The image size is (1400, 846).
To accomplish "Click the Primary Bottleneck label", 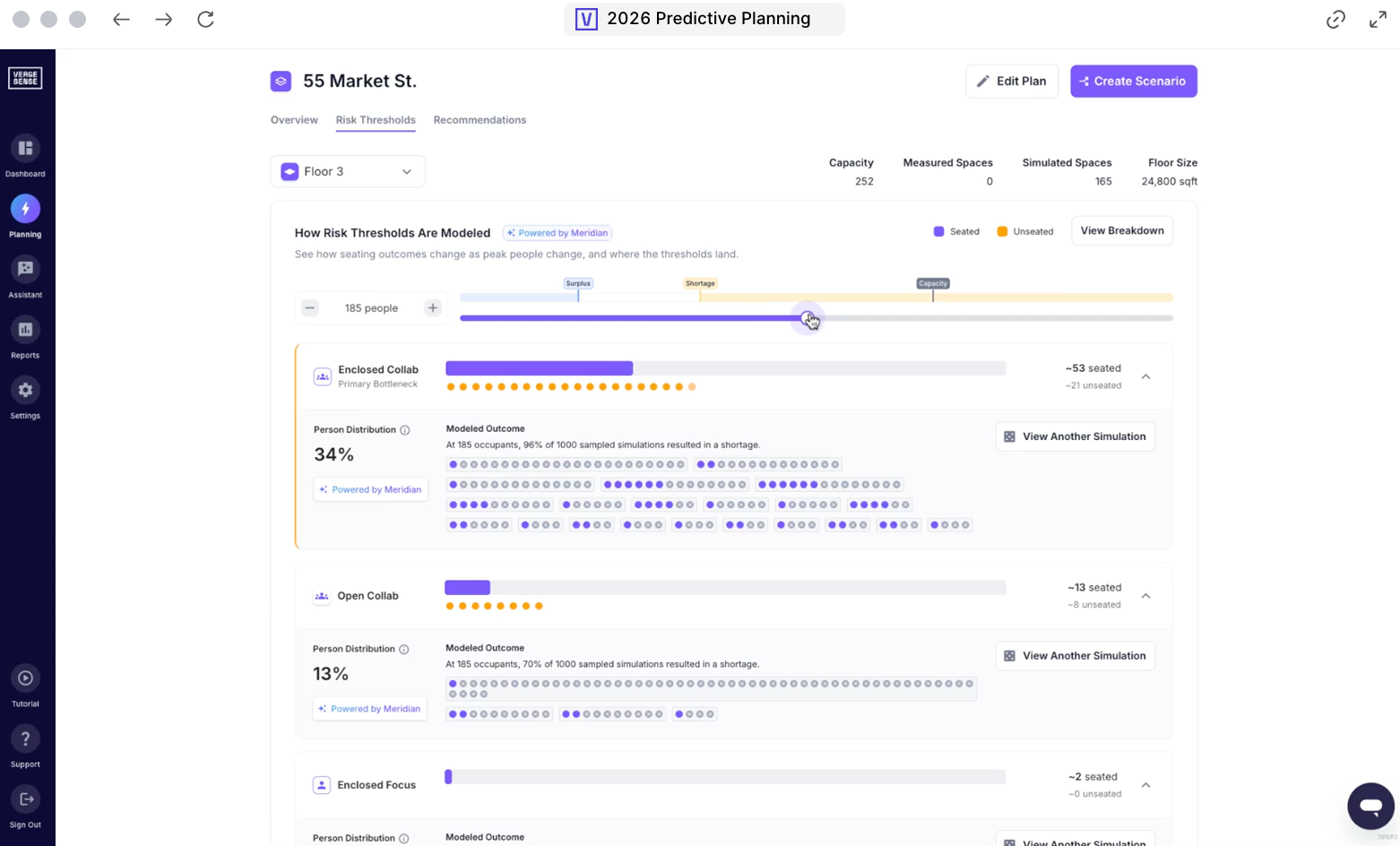I will pos(377,384).
